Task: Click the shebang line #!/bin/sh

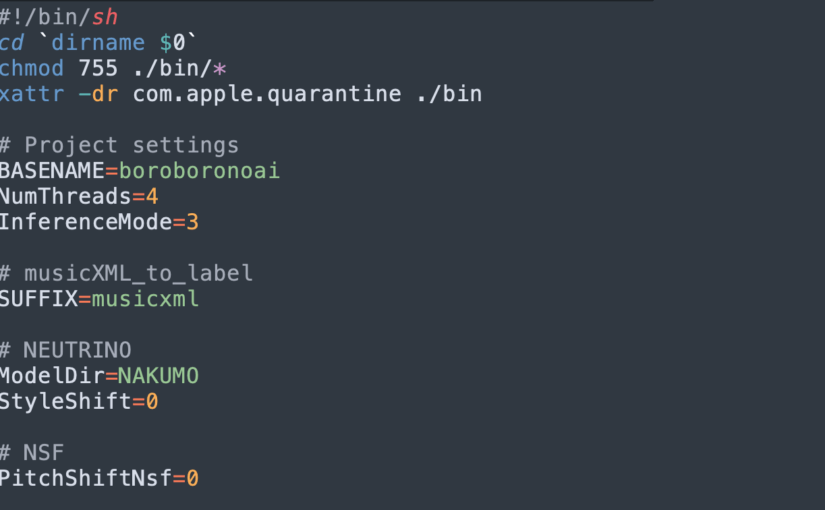Action: [x=58, y=17]
